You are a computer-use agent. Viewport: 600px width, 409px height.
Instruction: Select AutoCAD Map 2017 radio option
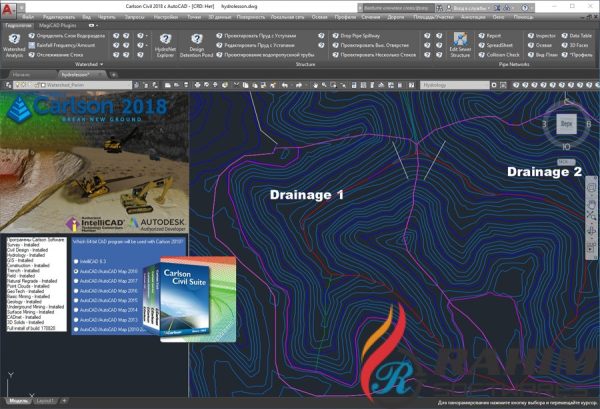76,281
